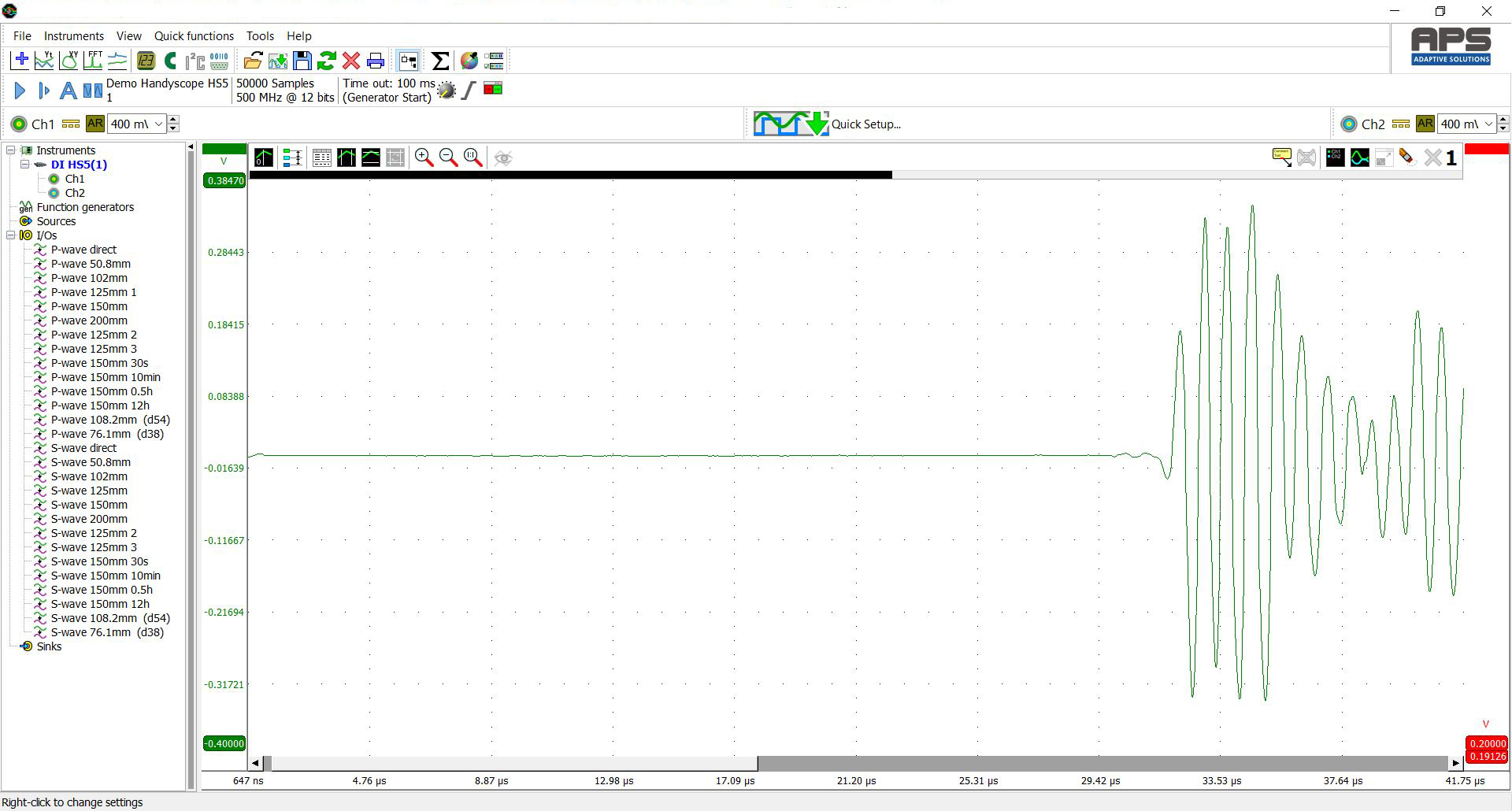Create a new empty graph
Screen dimensions: 1512x811
tap(20, 61)
